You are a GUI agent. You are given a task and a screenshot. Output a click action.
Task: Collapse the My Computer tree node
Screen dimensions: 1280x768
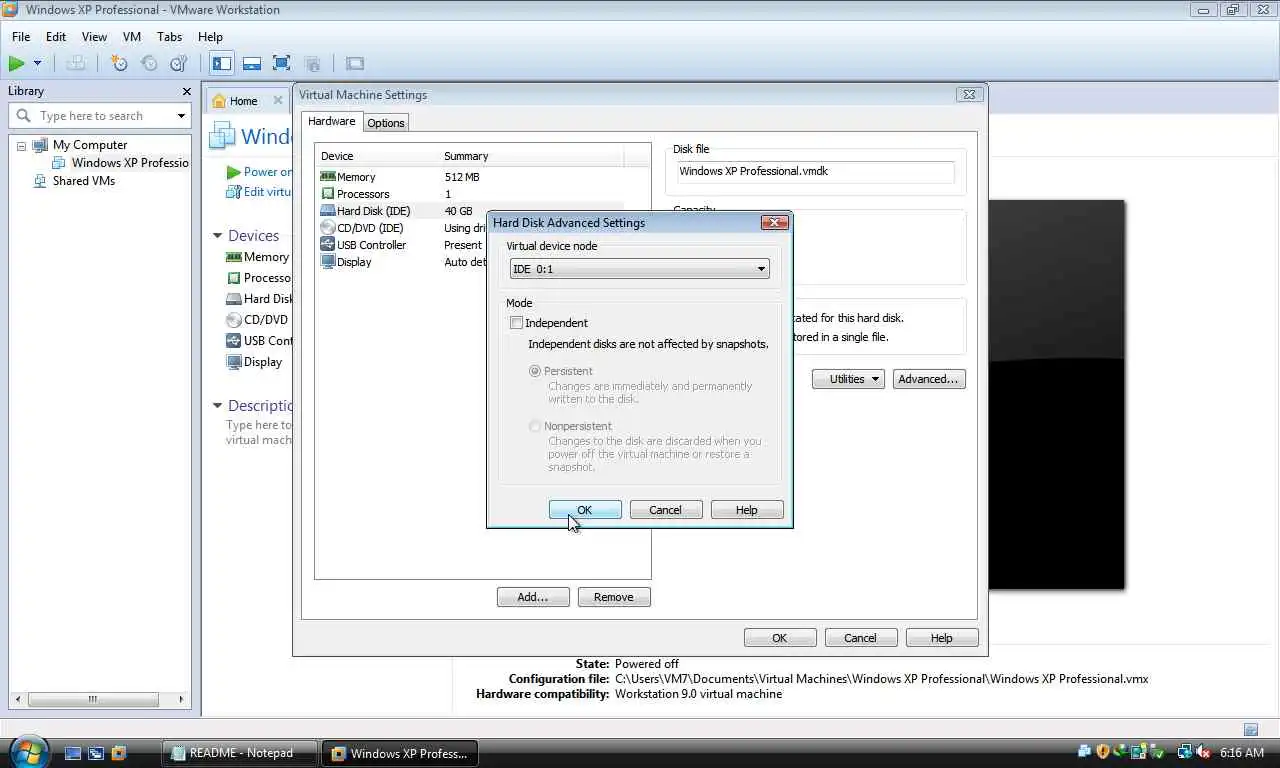[x=21, y=146]
